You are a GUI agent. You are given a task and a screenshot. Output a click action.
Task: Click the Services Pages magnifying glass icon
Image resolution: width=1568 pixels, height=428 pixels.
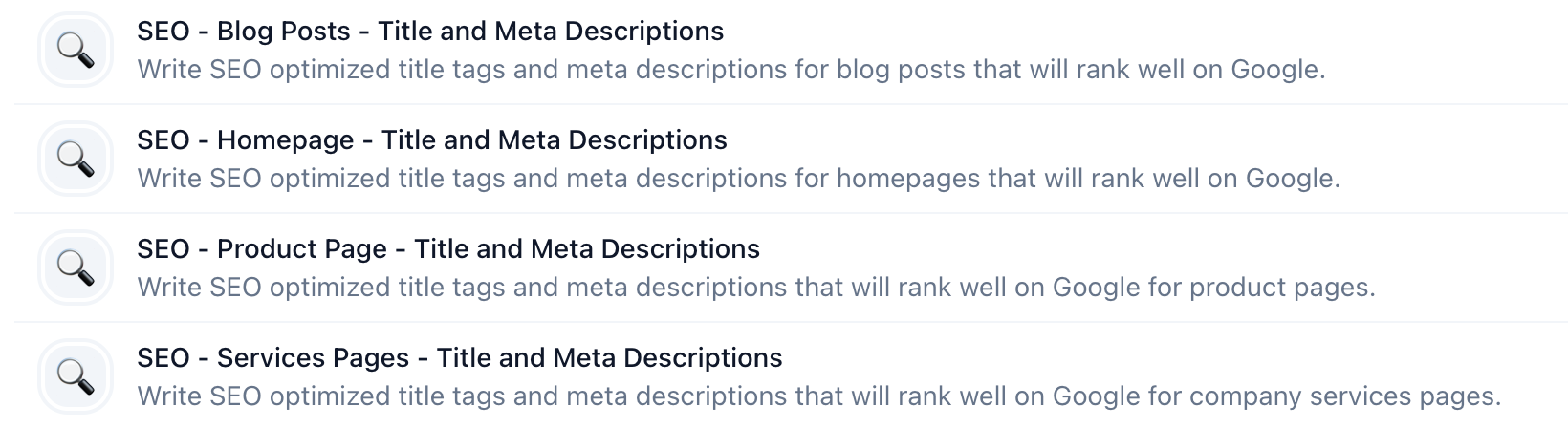click(76, 376)
